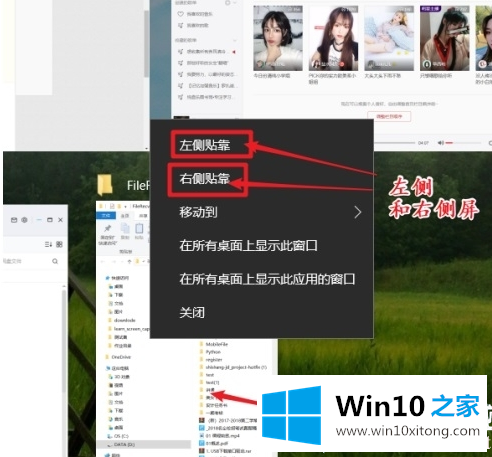Select the FileRecv window title in Task View
The width and height of the screenshot is (492, 457).
(x=138, y=185)
